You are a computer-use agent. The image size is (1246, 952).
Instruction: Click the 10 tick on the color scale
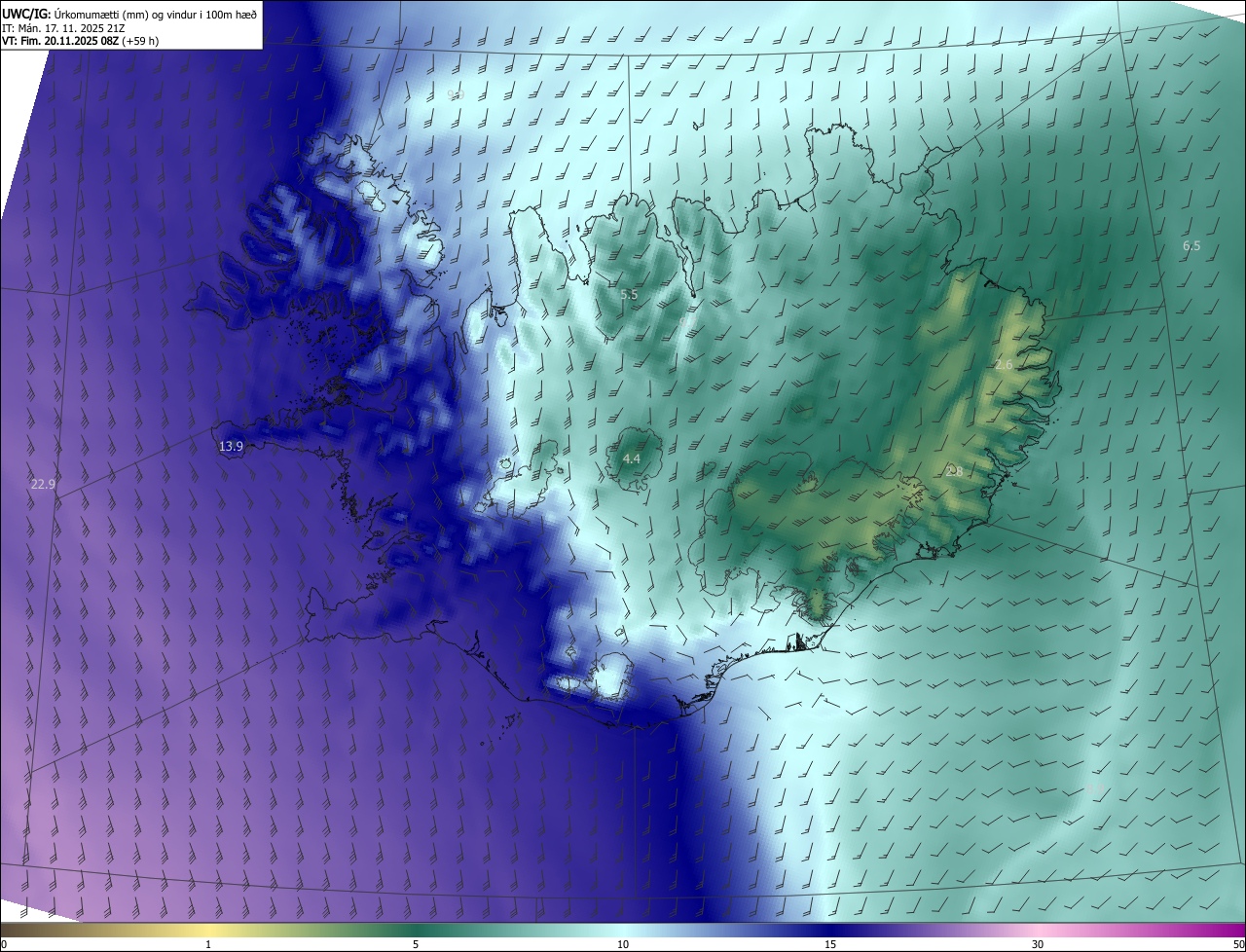623,944
